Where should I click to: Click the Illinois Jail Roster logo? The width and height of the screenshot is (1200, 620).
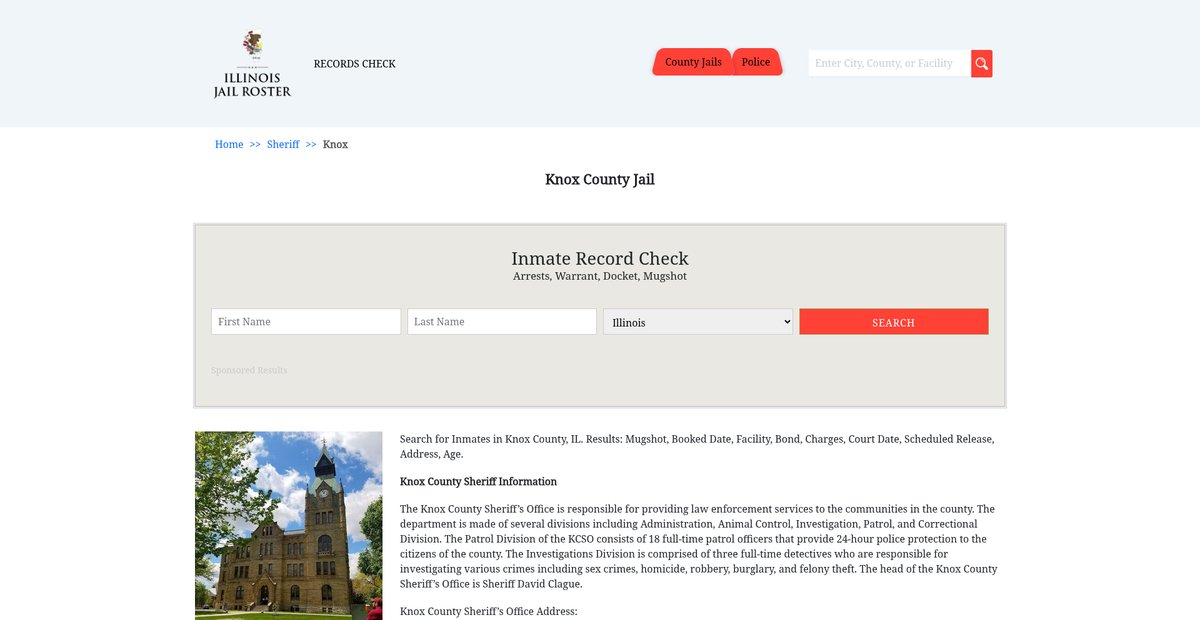pyautogui.click(x=252, y=64)
